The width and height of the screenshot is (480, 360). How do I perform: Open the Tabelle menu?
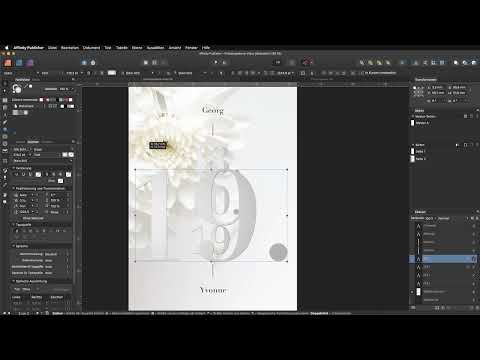pyautogui.click(x=122, y=48)
